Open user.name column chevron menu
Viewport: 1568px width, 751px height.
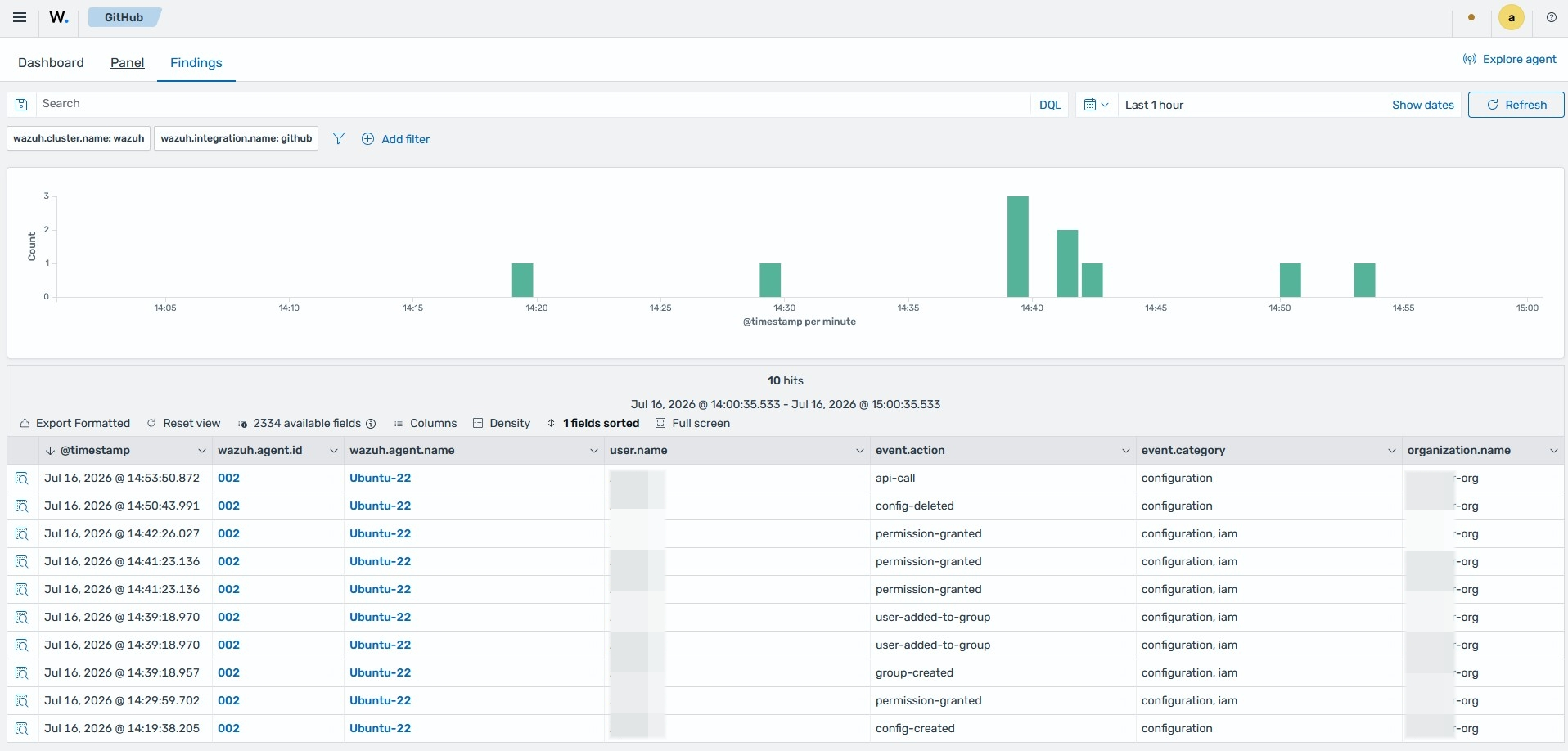tap(859, 451)
